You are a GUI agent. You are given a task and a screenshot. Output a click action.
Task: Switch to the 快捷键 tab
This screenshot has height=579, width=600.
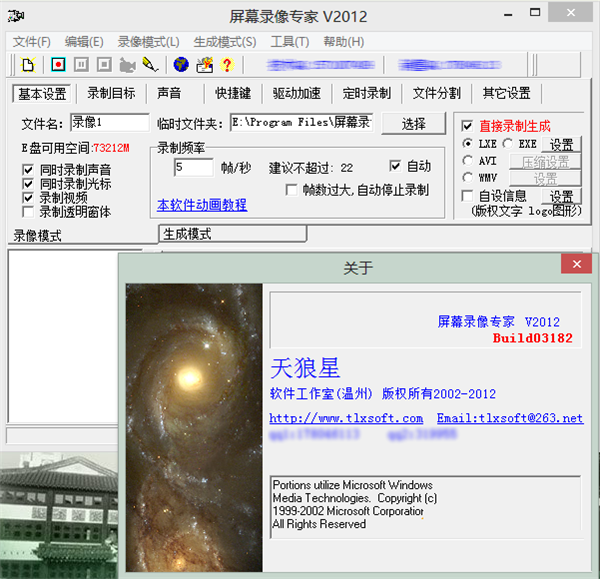click(234, 94)
